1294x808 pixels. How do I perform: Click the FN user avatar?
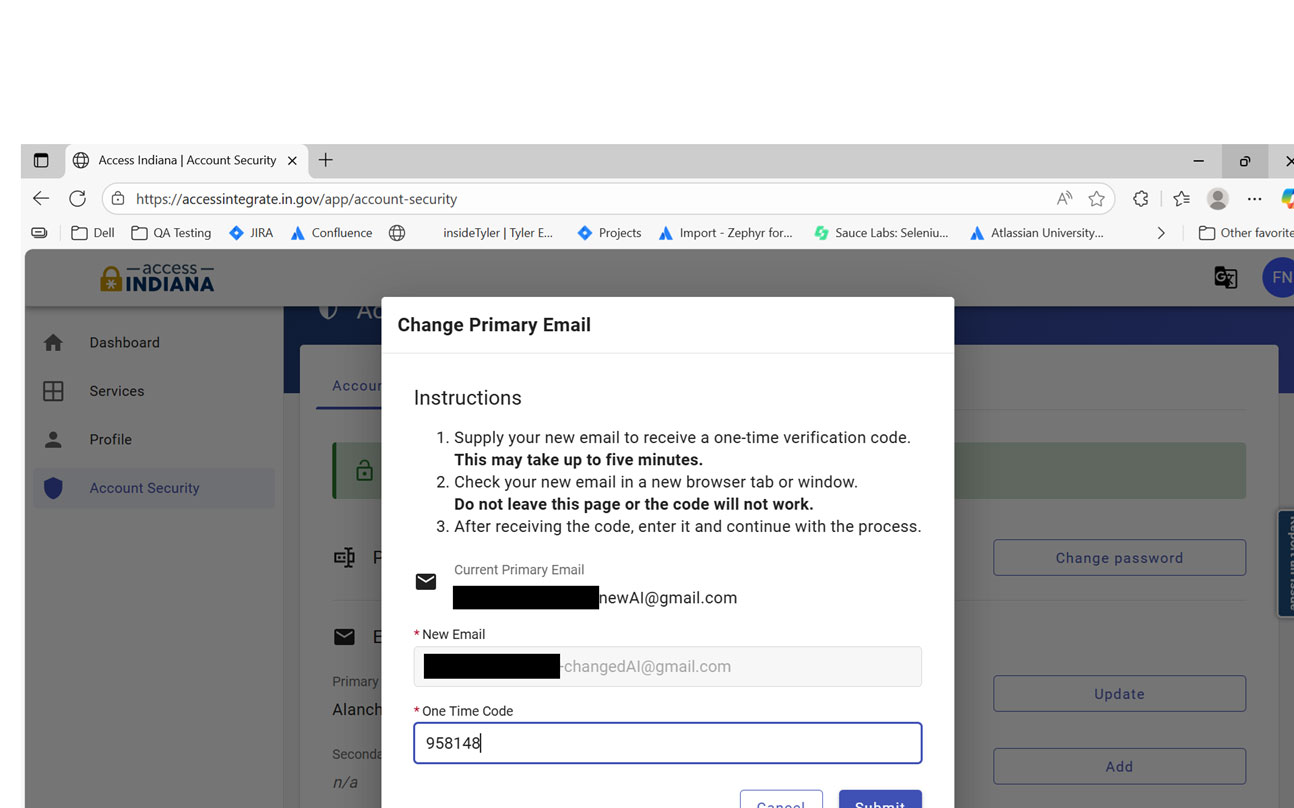1279,278
